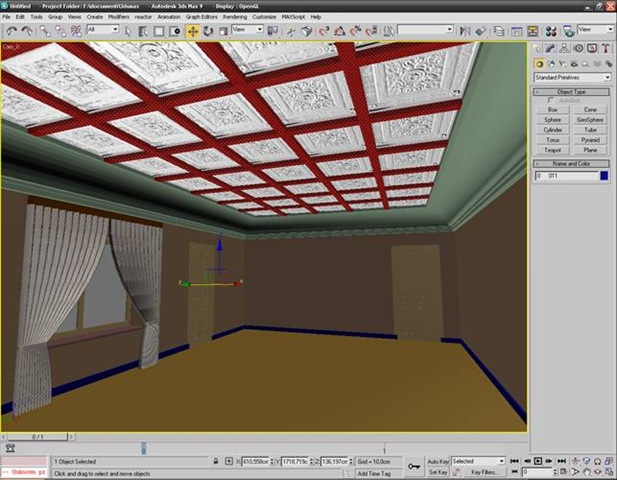Click the blue object color swatch

click(x=604, y=176)
